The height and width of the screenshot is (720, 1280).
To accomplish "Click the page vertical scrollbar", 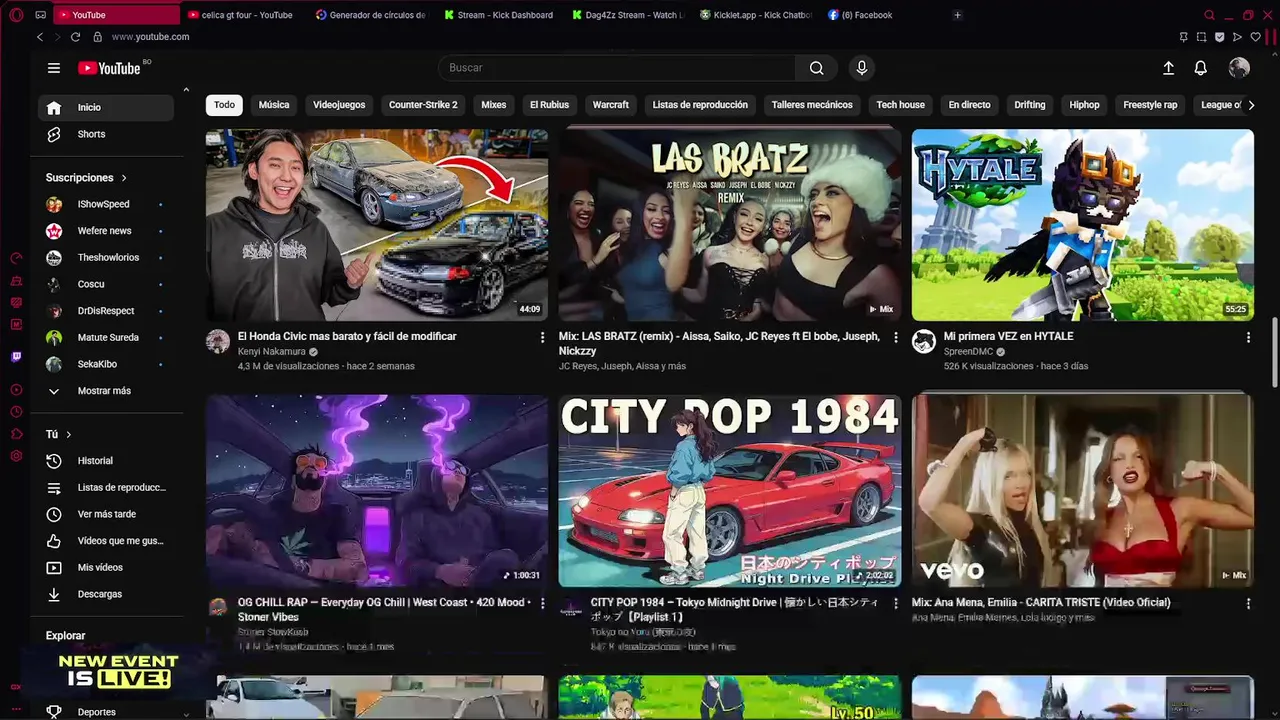I will pos(1274,353).
